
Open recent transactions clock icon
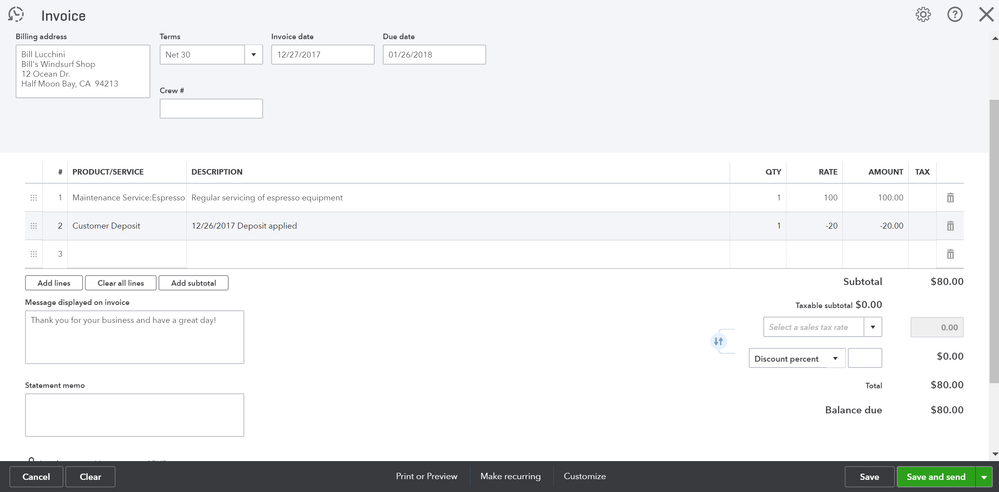[x=16, y=15]
